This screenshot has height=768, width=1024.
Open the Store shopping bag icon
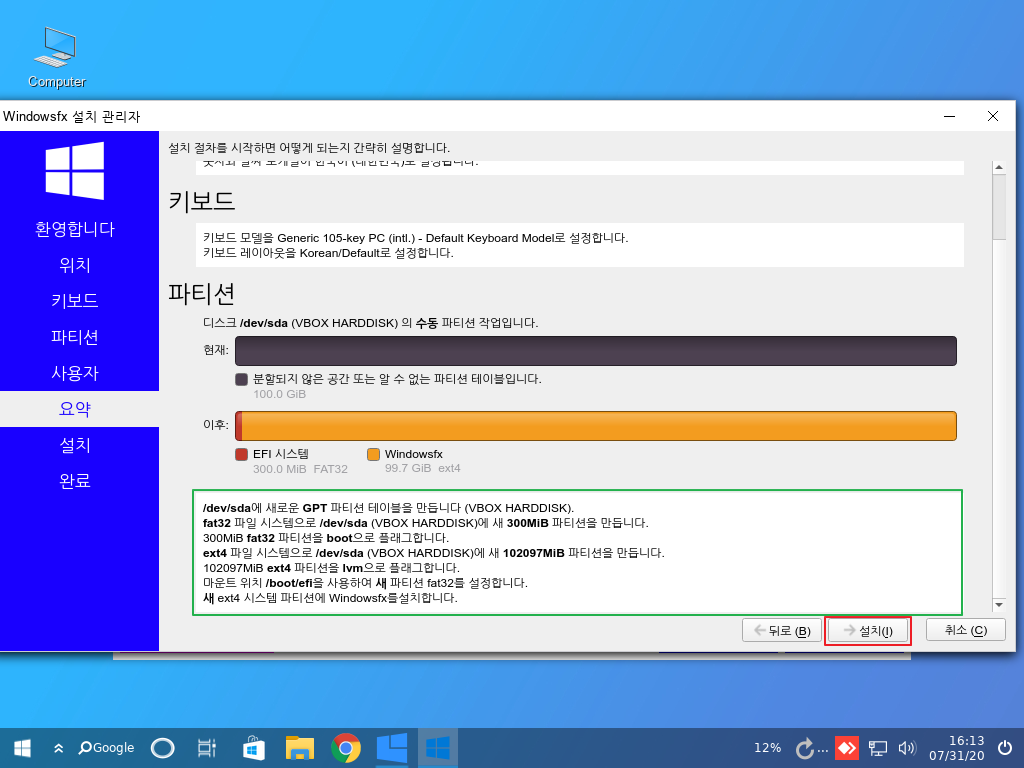(x=253, y=748)
